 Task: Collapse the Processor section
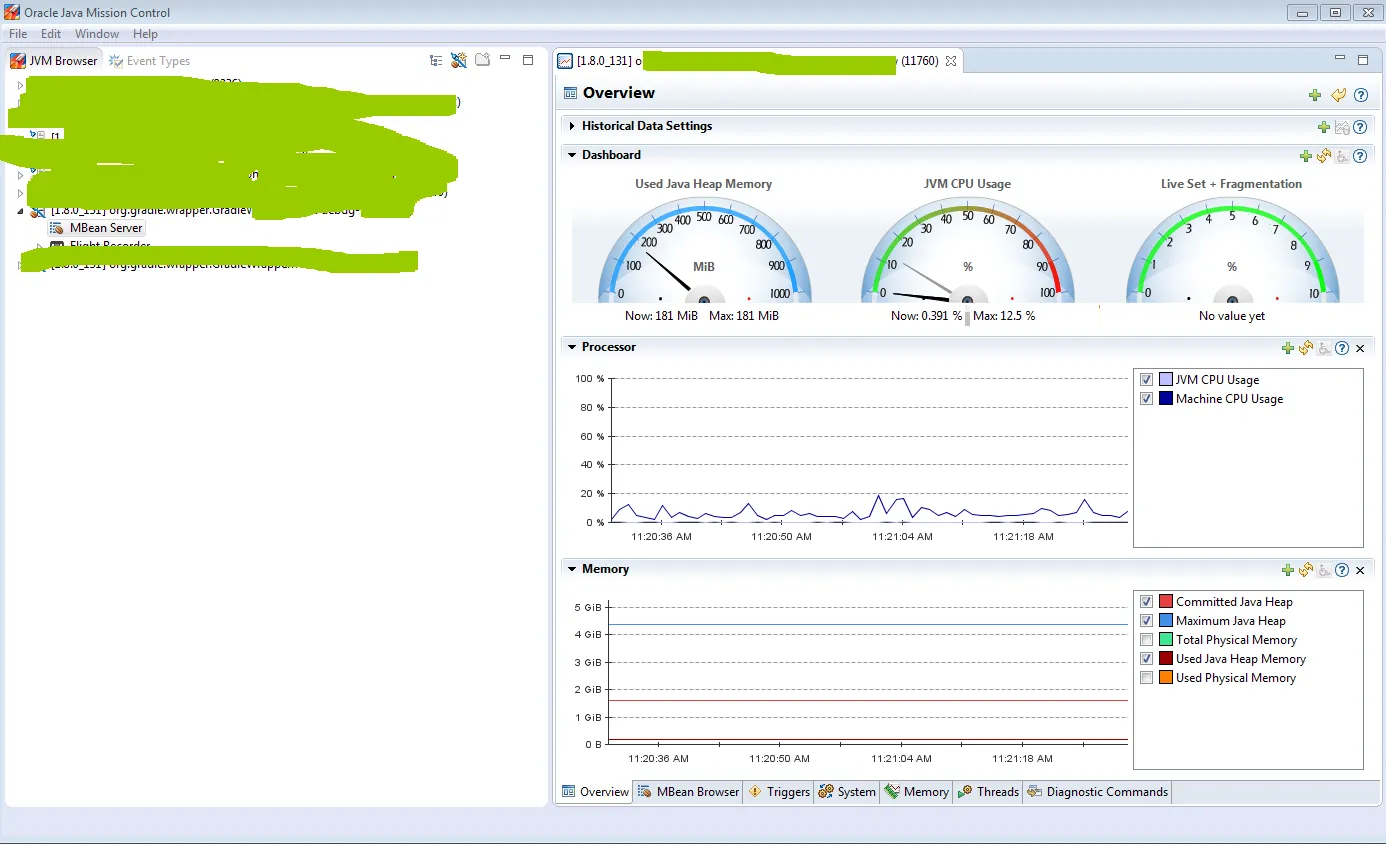pos(572,347)
